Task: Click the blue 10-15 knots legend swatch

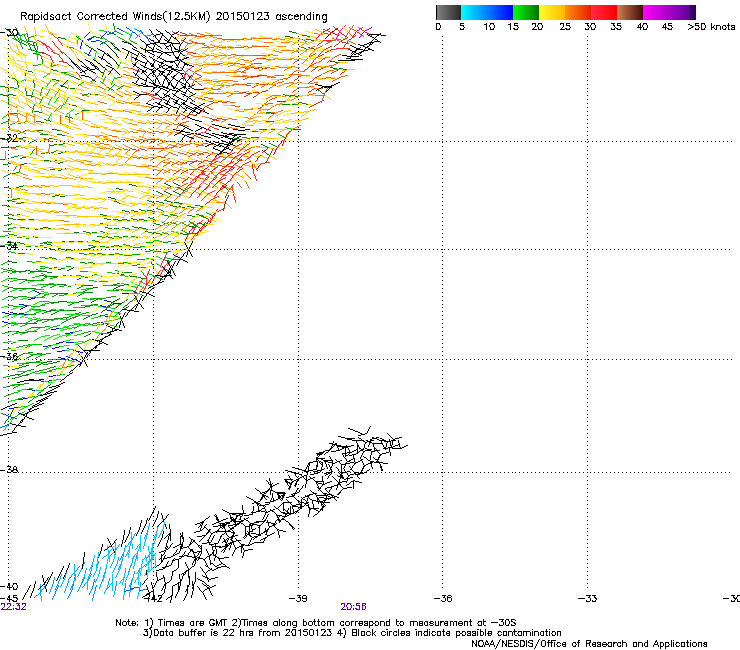Action: click(x=500, y=12)
